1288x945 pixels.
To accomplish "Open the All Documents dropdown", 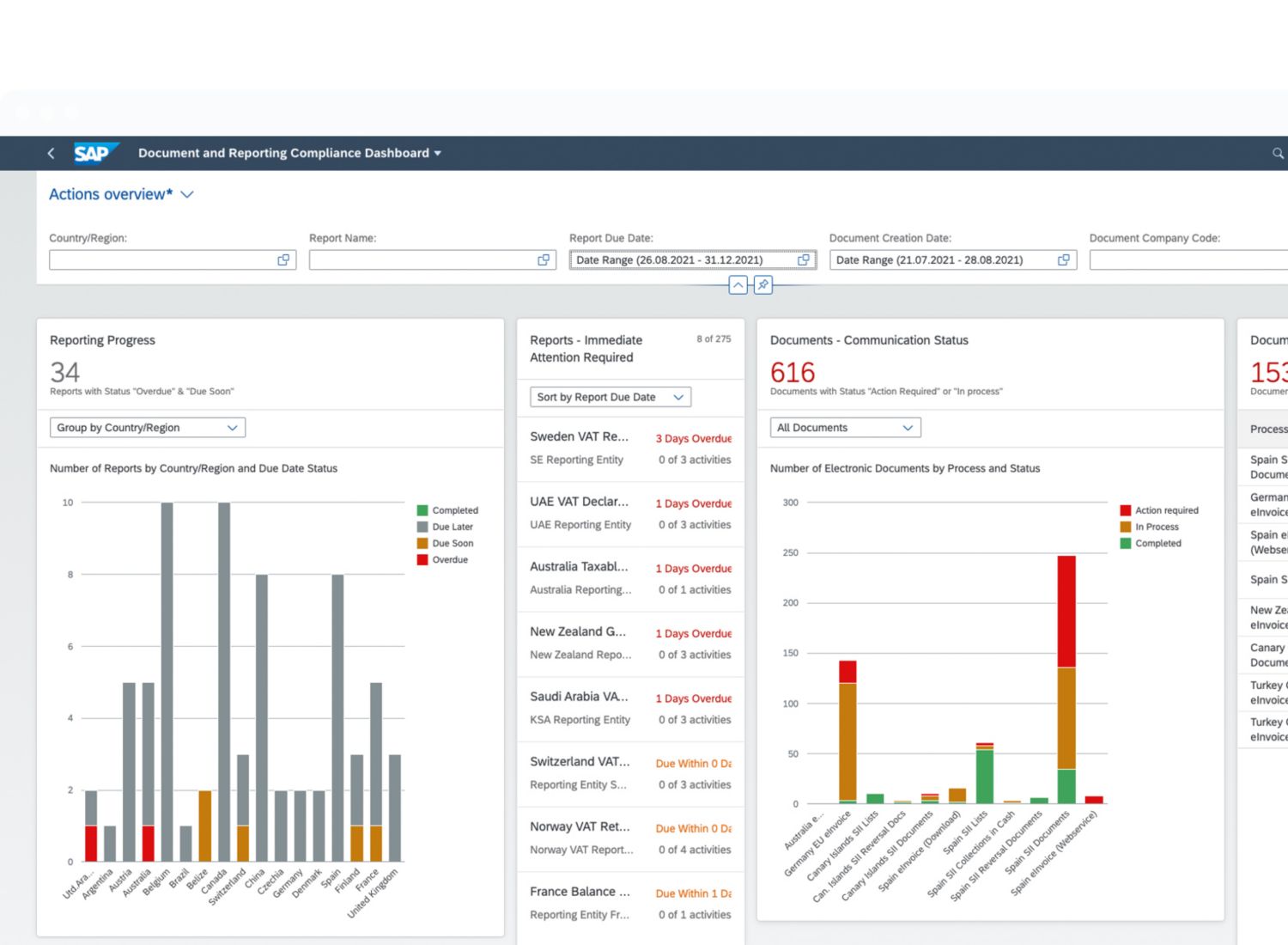I will pos(845,428).
